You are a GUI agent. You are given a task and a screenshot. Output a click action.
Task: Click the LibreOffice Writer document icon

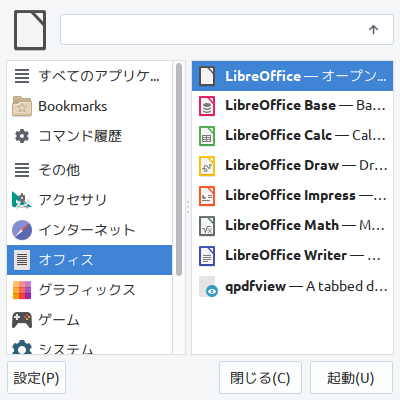[207, 256]
